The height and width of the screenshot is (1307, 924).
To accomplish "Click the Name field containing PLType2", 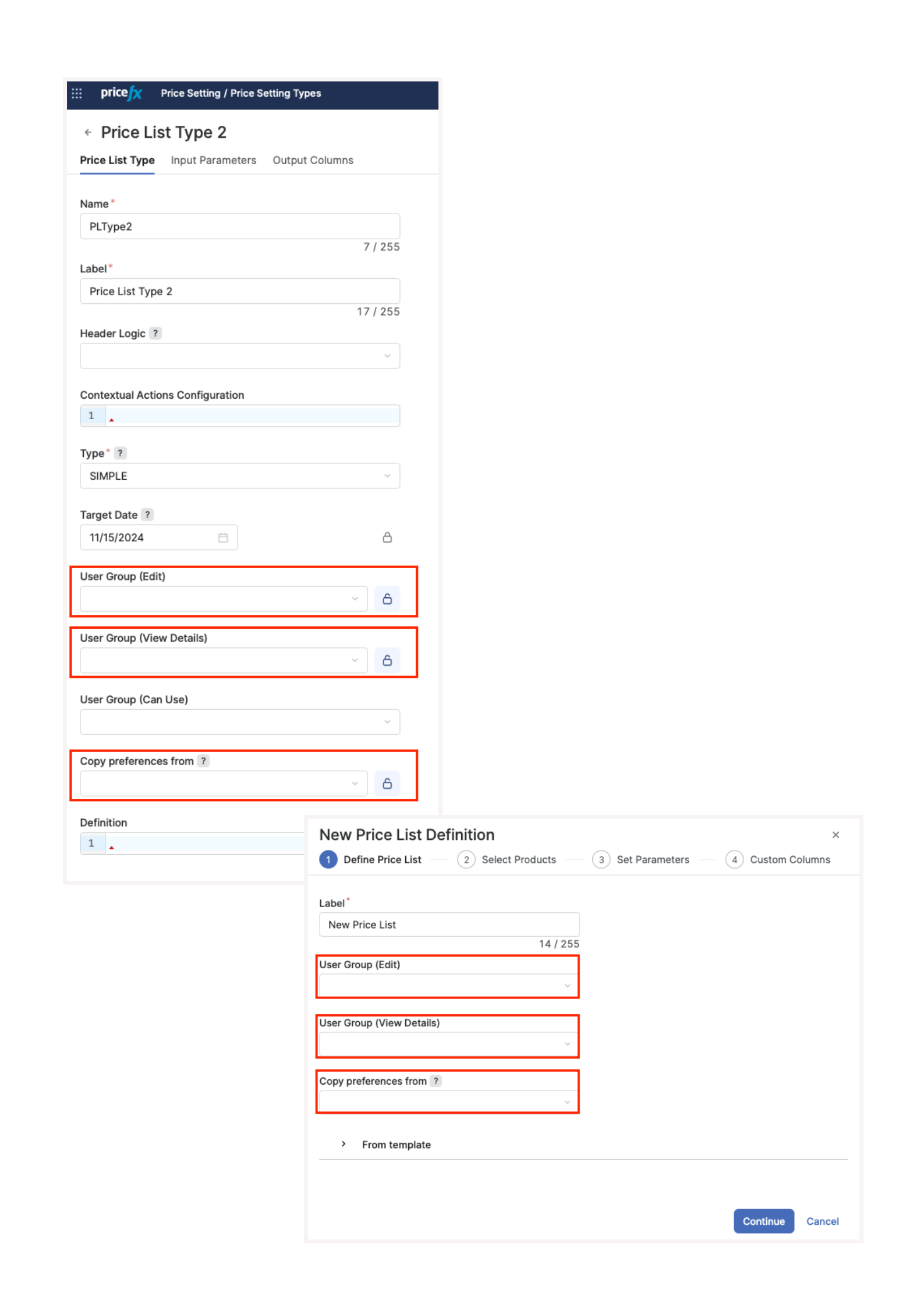I will pyautogui.click(x=240, y=227).
